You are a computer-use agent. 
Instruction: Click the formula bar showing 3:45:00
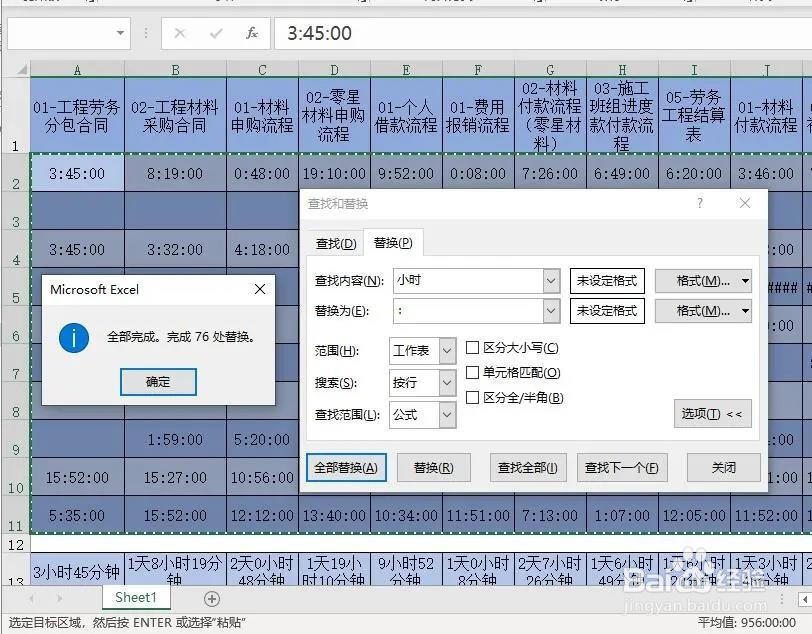pos(543,34)
